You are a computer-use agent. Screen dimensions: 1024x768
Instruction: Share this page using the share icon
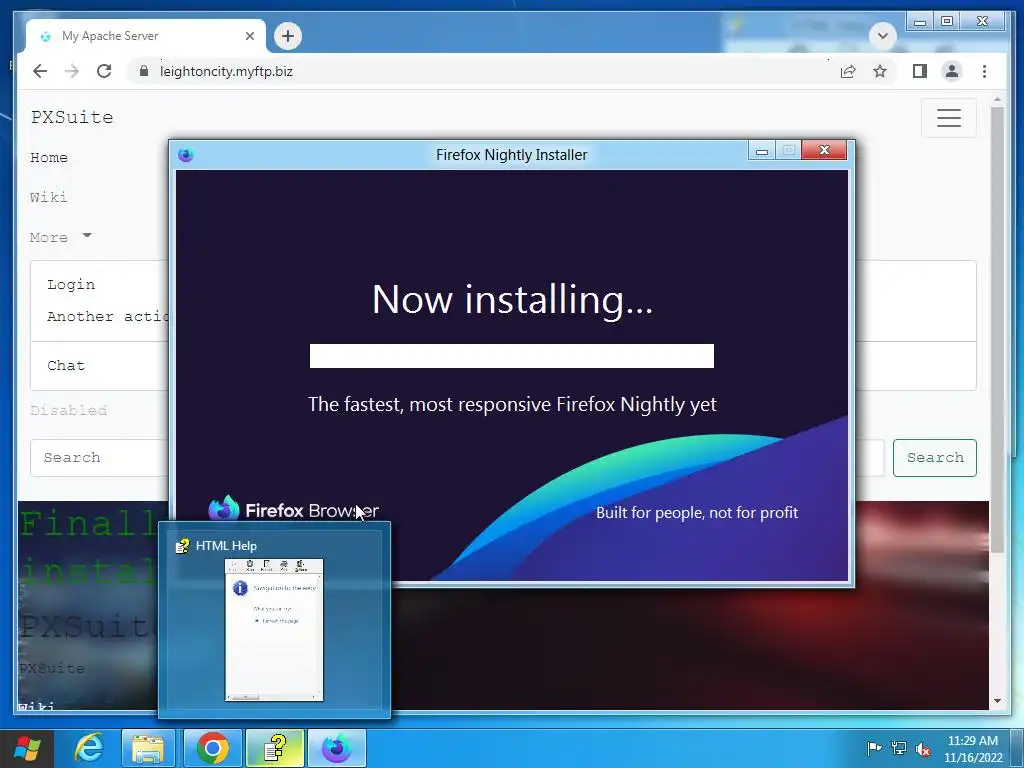tap(848, 71)
